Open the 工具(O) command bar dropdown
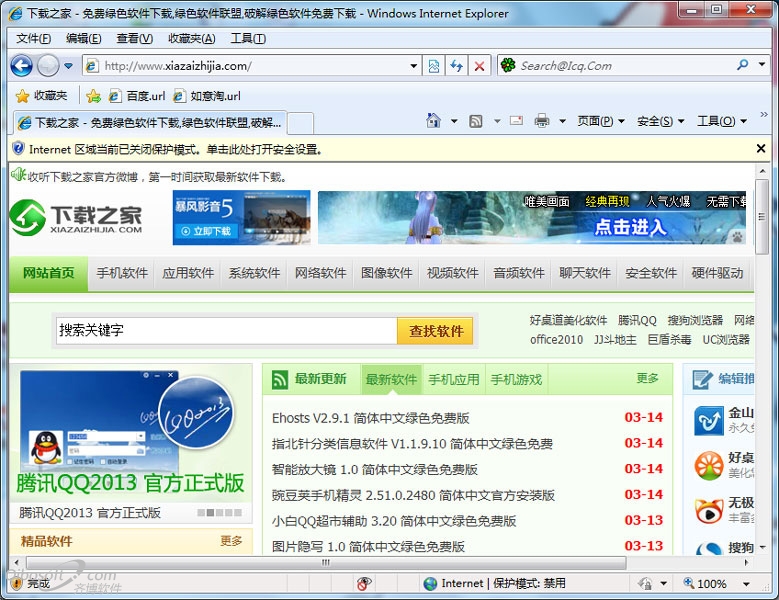 pos(722,121)
